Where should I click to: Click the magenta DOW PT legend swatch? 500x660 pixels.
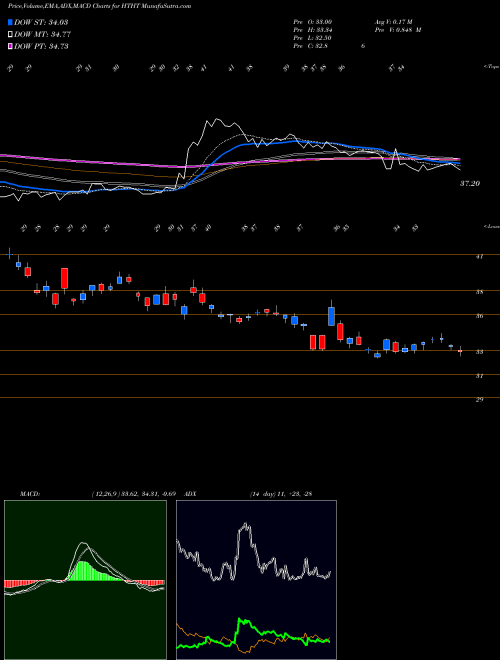pyautogui.click(x=10, y=46)
